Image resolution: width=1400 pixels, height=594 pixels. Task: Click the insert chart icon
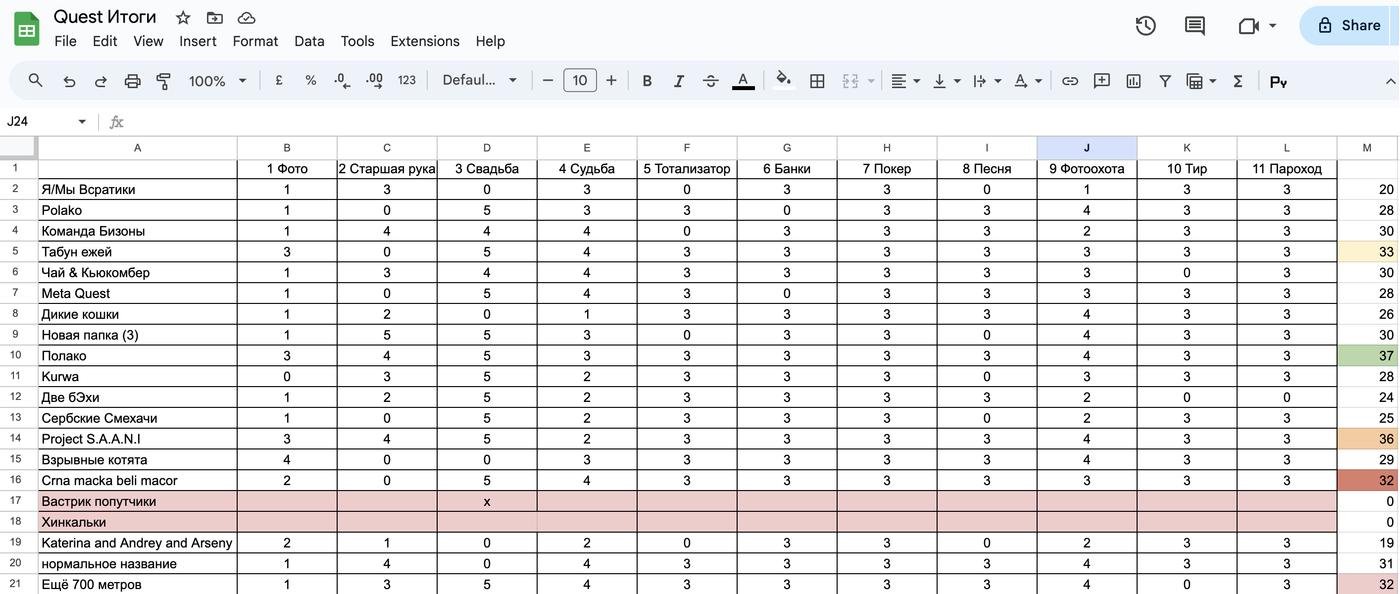pos(1133,81)
